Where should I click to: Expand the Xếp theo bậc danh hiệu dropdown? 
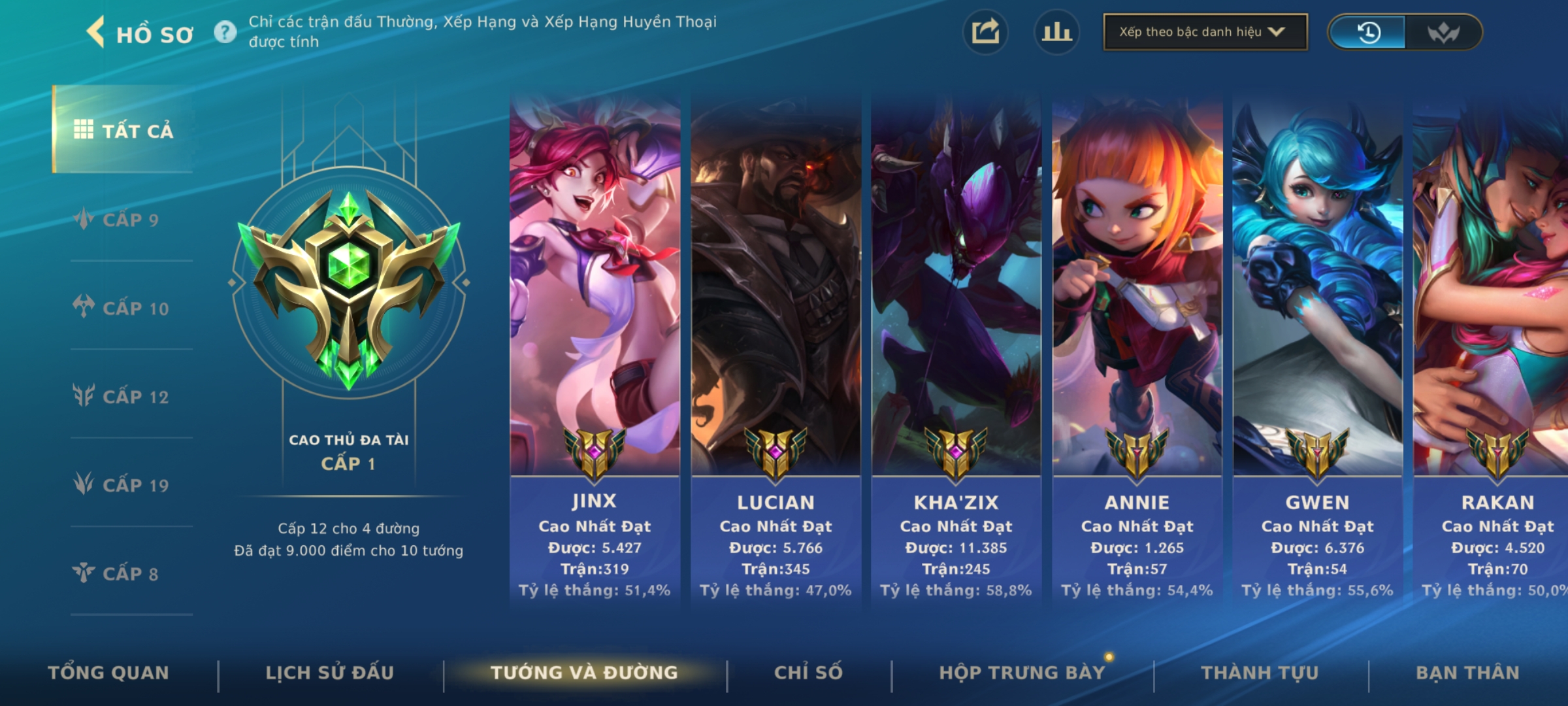[x=1205, y=32]
